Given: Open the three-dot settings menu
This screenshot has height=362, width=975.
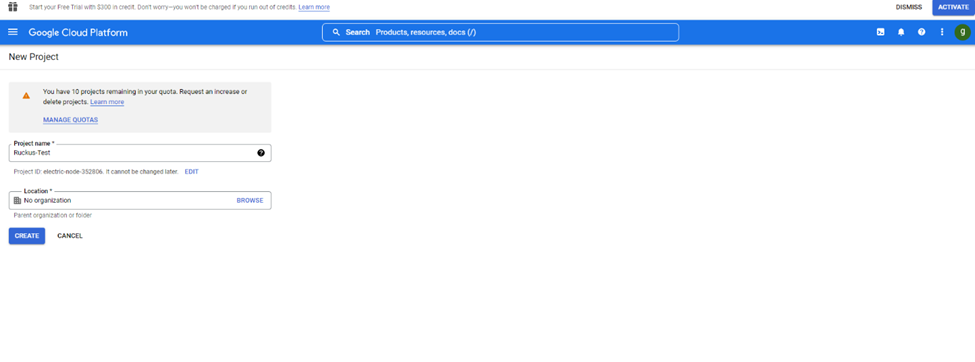Looking at the screenshot, I should pos(942,32).
